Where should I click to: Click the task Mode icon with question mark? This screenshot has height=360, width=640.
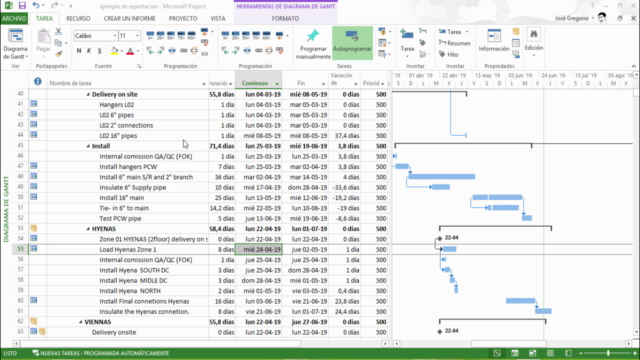point(382,54)
